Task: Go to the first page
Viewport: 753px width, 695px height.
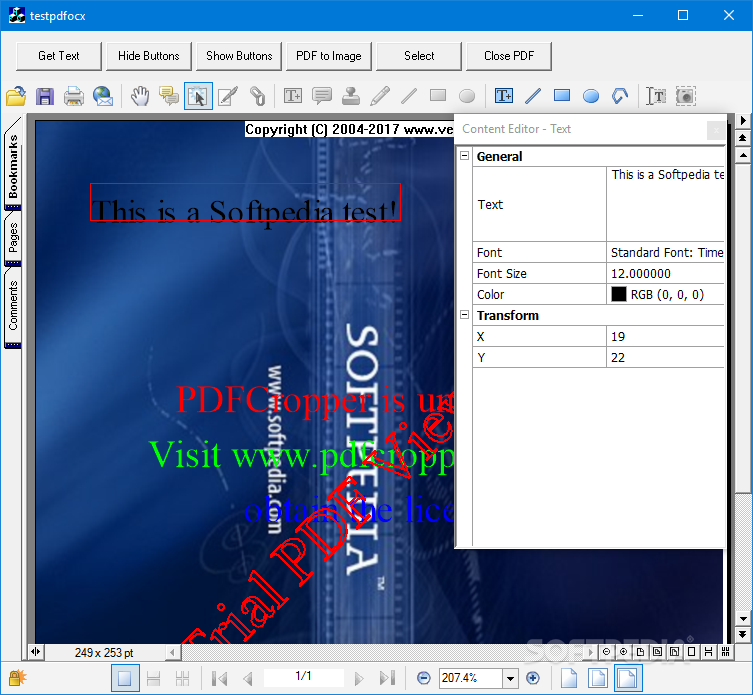Action: click(x=219, y=678)
